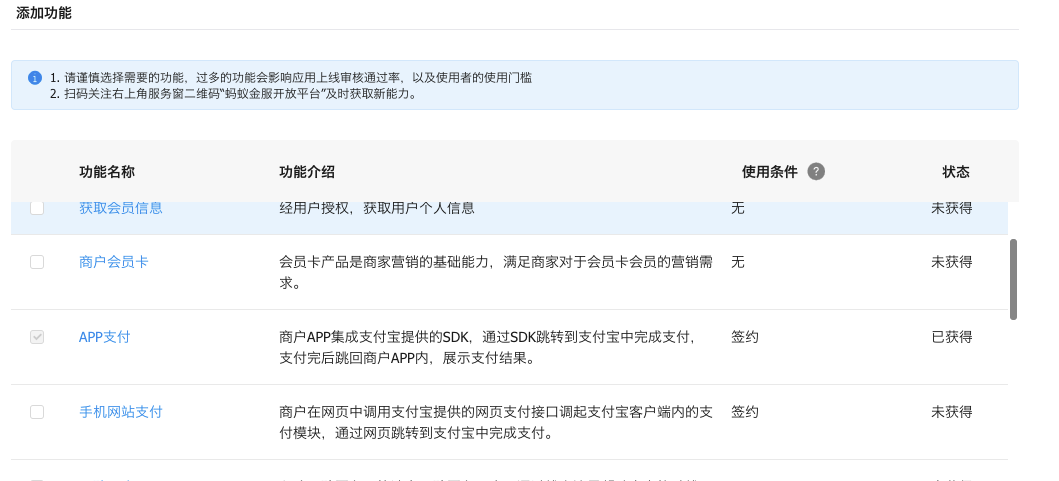Click the blue info icon in notice
This screenshot has height=481, width=1059.
35,78
